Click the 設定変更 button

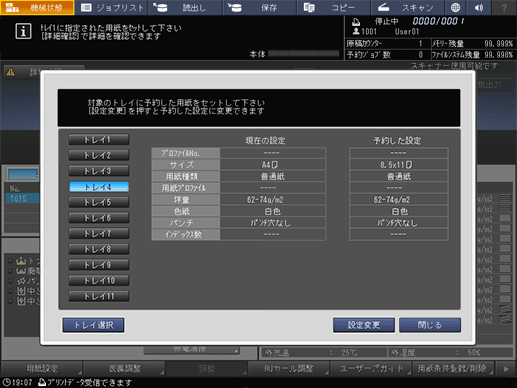(x=364, y=325)
